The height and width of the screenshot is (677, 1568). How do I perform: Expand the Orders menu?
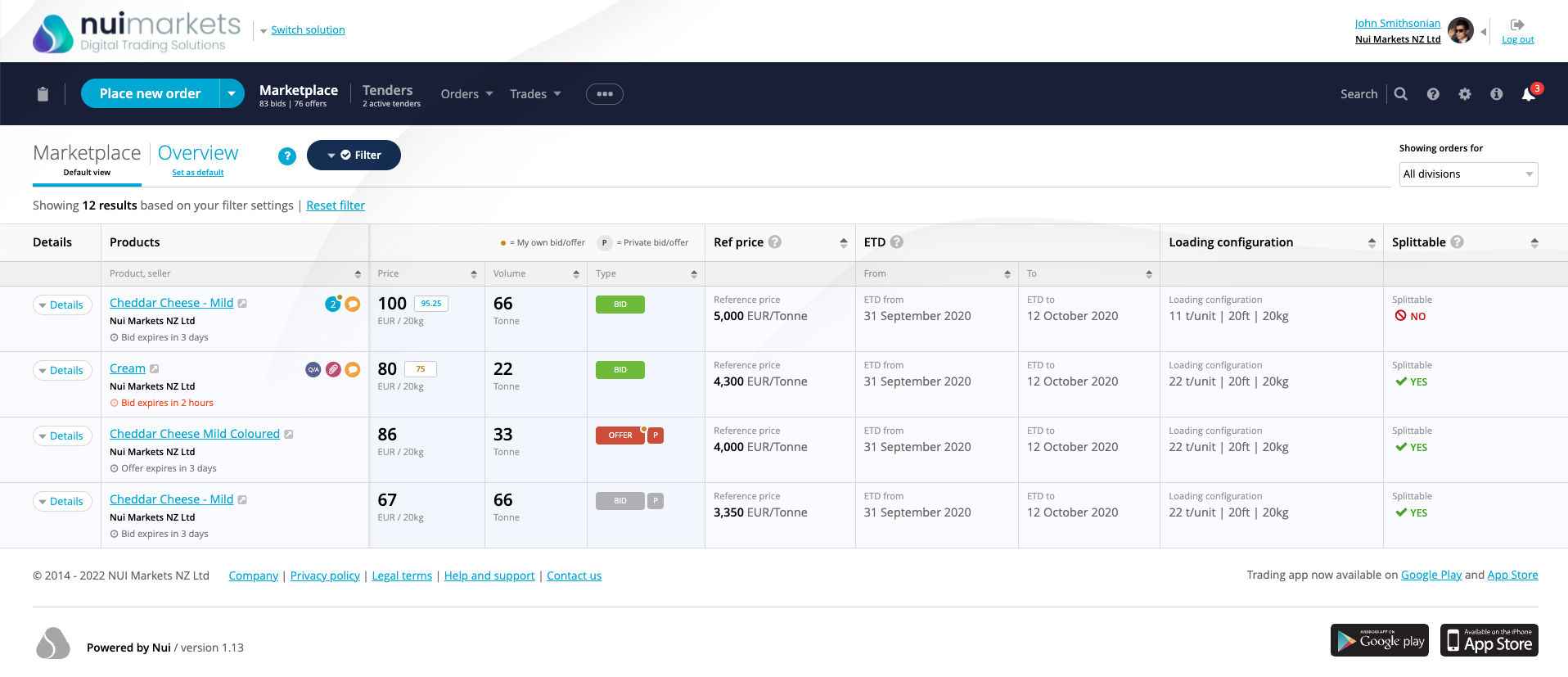tap(467, 94)
